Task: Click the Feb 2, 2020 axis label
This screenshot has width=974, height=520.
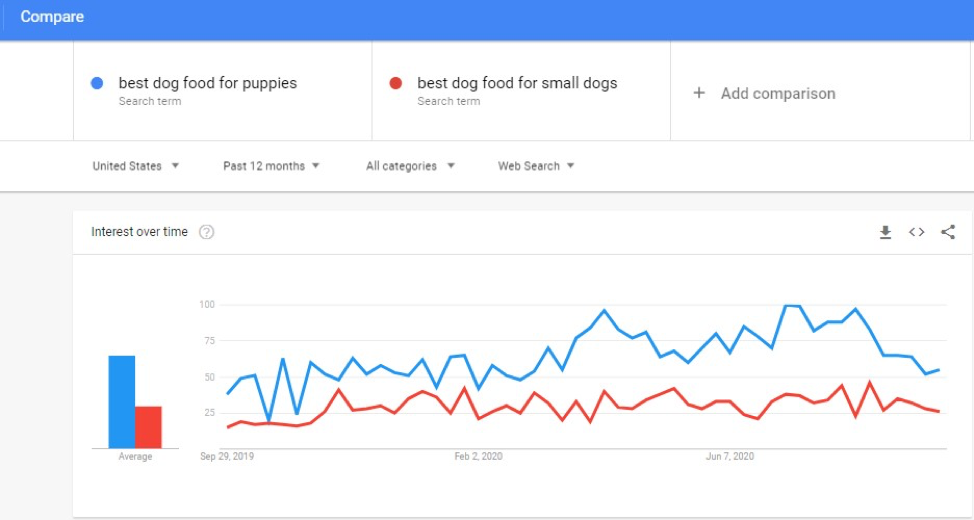Action: click(478, 456)
